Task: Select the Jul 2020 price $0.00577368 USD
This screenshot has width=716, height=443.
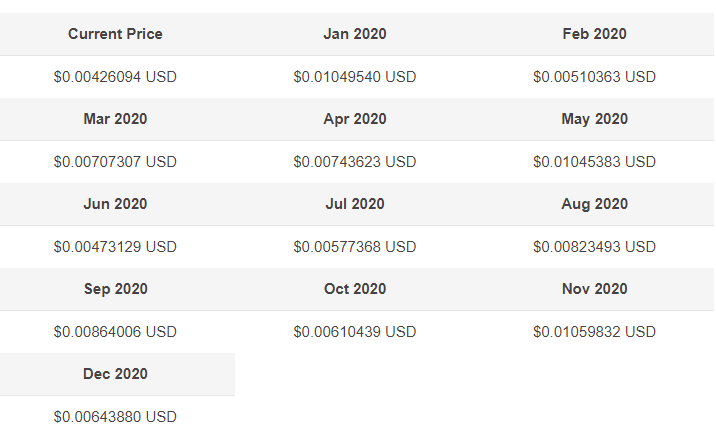Action: tap(355, 247)
